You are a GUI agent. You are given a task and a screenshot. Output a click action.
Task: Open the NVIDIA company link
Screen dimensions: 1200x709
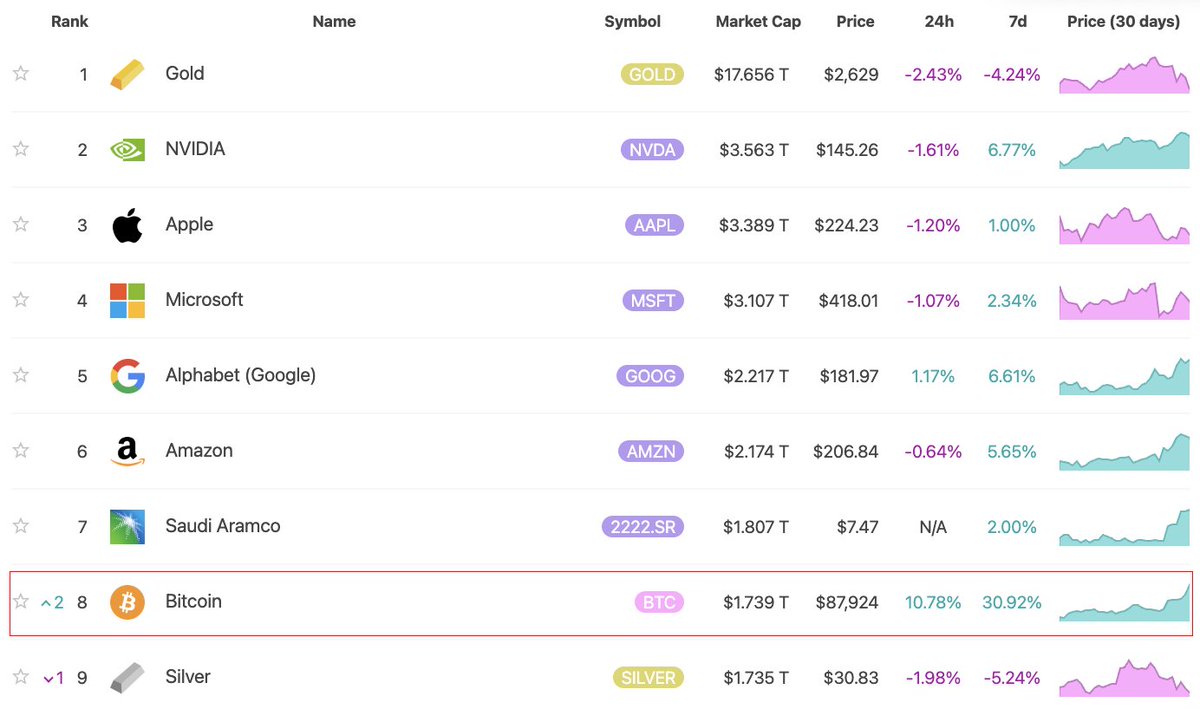click(195, 149)
